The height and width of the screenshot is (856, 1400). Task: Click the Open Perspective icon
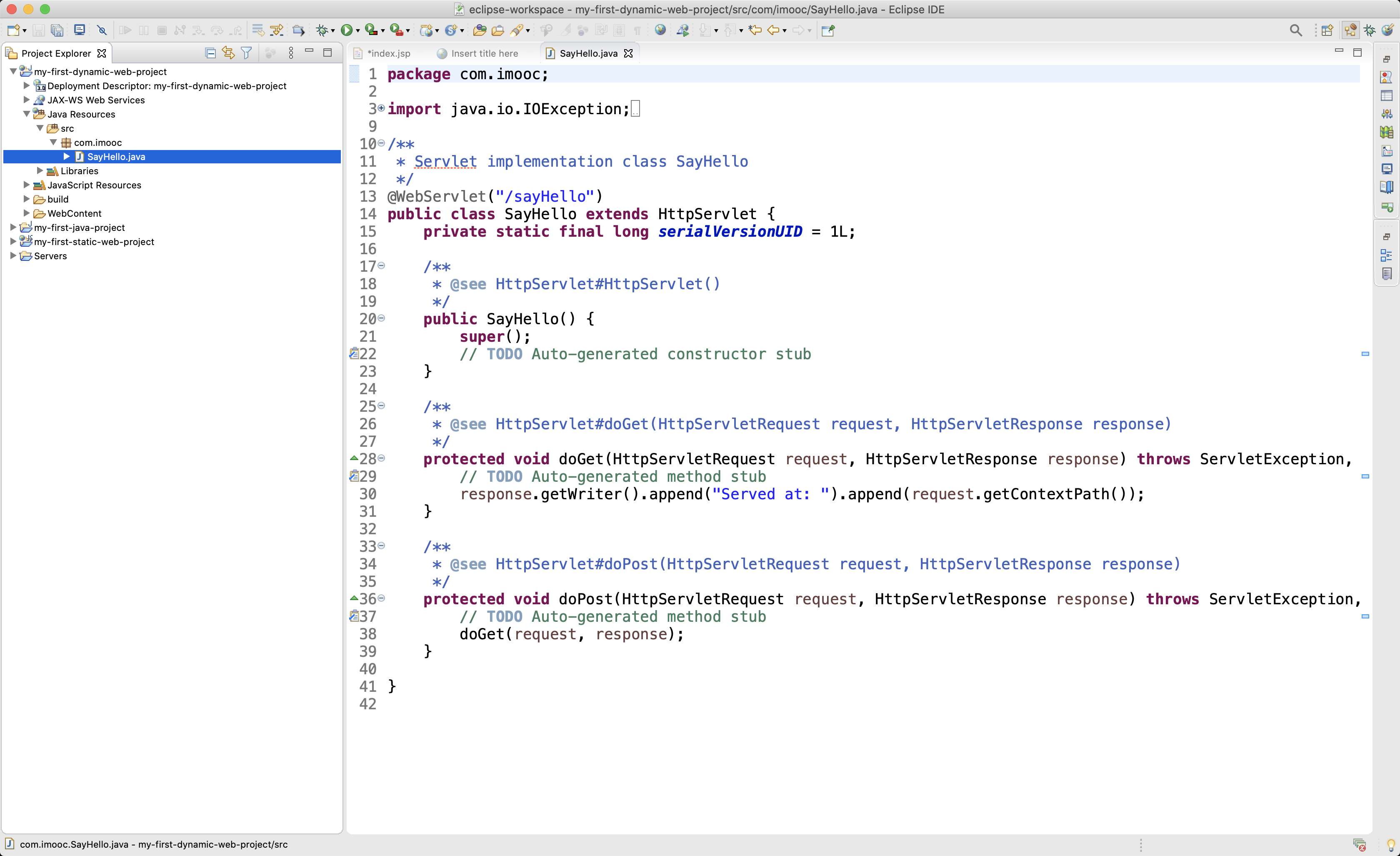(x=1327, y=30)
